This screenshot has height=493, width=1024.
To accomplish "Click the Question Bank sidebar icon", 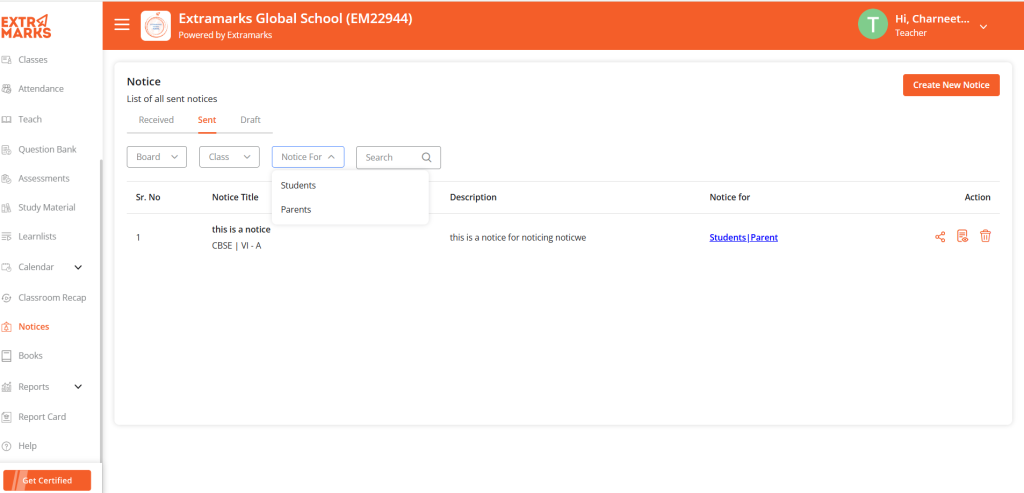I will (7, 150).
